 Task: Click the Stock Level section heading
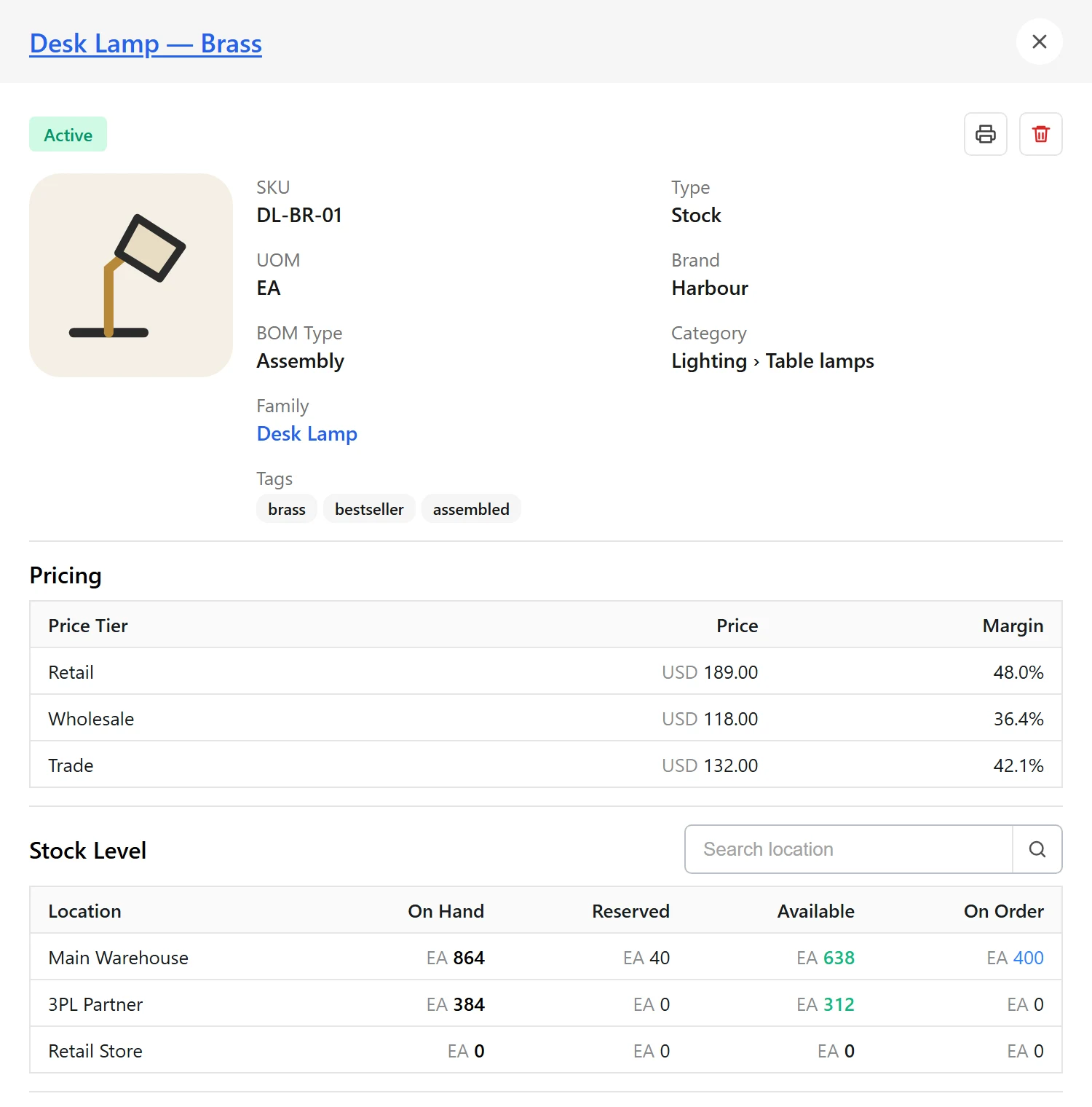click(88, 851)
